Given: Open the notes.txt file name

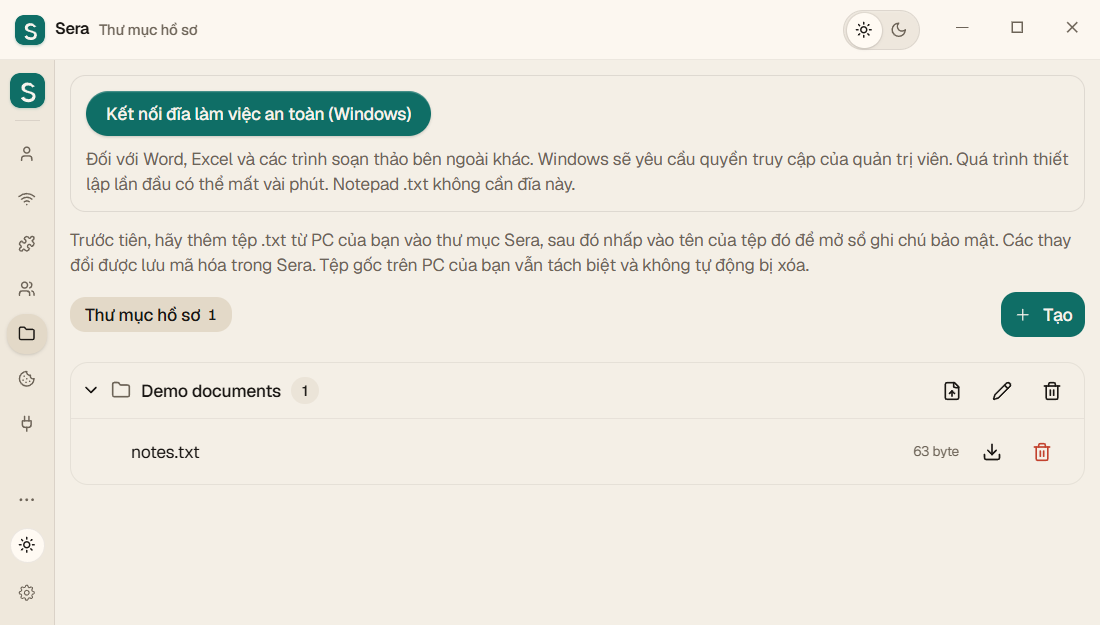Looking at the screenshot, I should click(x=165, y=452).
